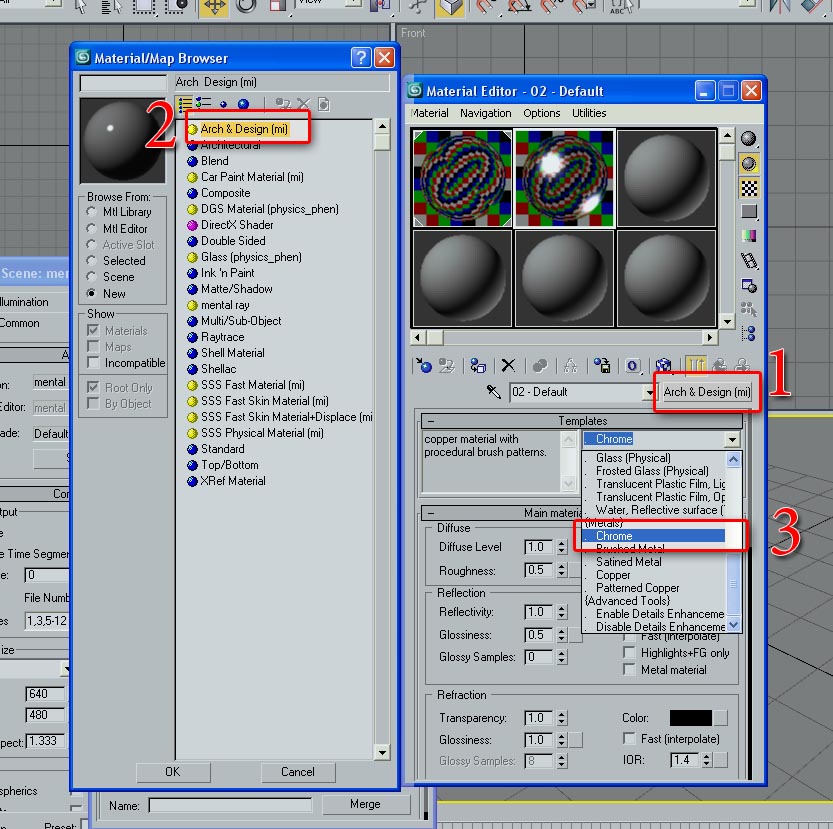Toggle checkered Background icon in side toolbar

pyautogui.click(x=749, y=188)
